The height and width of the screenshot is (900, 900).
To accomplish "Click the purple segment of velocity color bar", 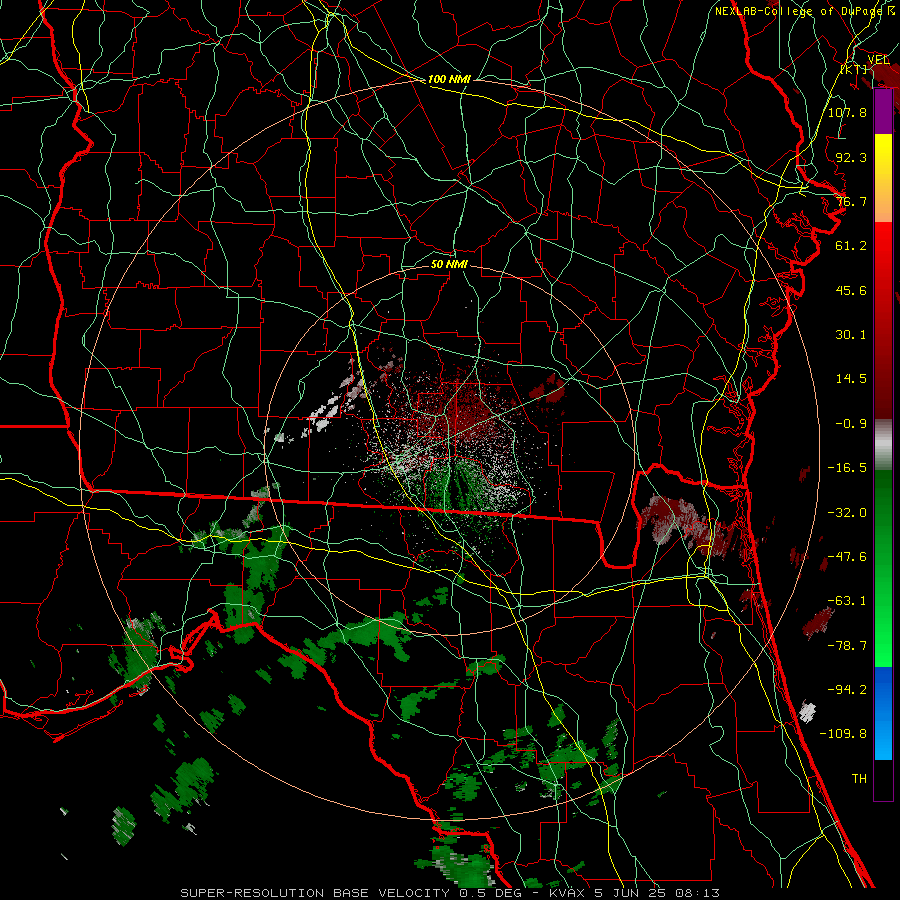I will click(x=883, y=112).
